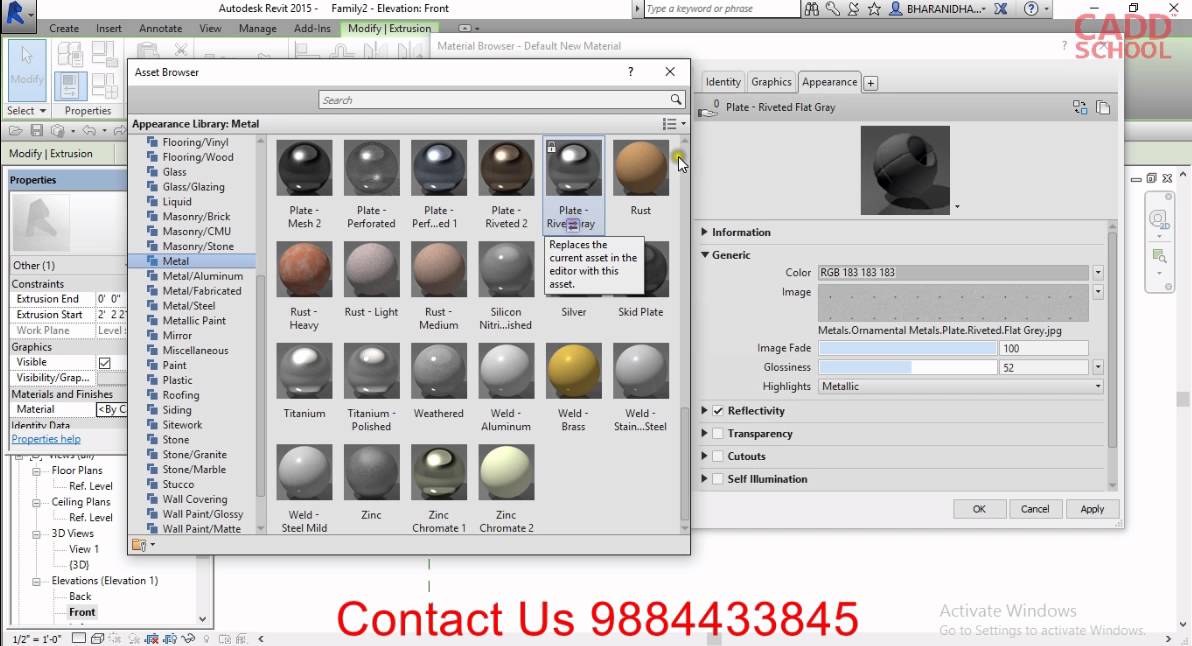Enable the Transparency checkbox
The height and width of the screenshot is (646, 1192).
point(718,434)
